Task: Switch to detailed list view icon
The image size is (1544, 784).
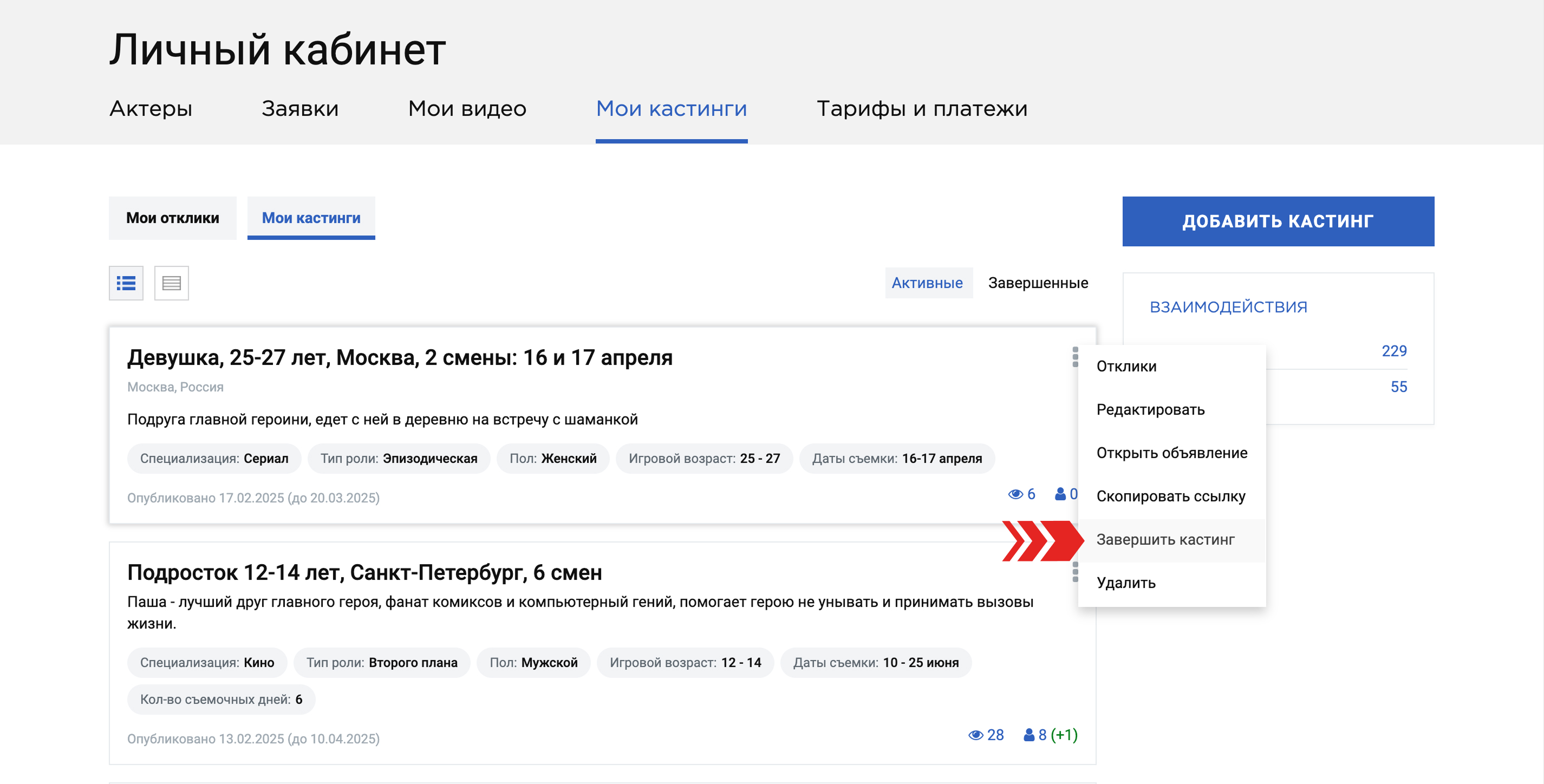Action: tap(126, 283)
